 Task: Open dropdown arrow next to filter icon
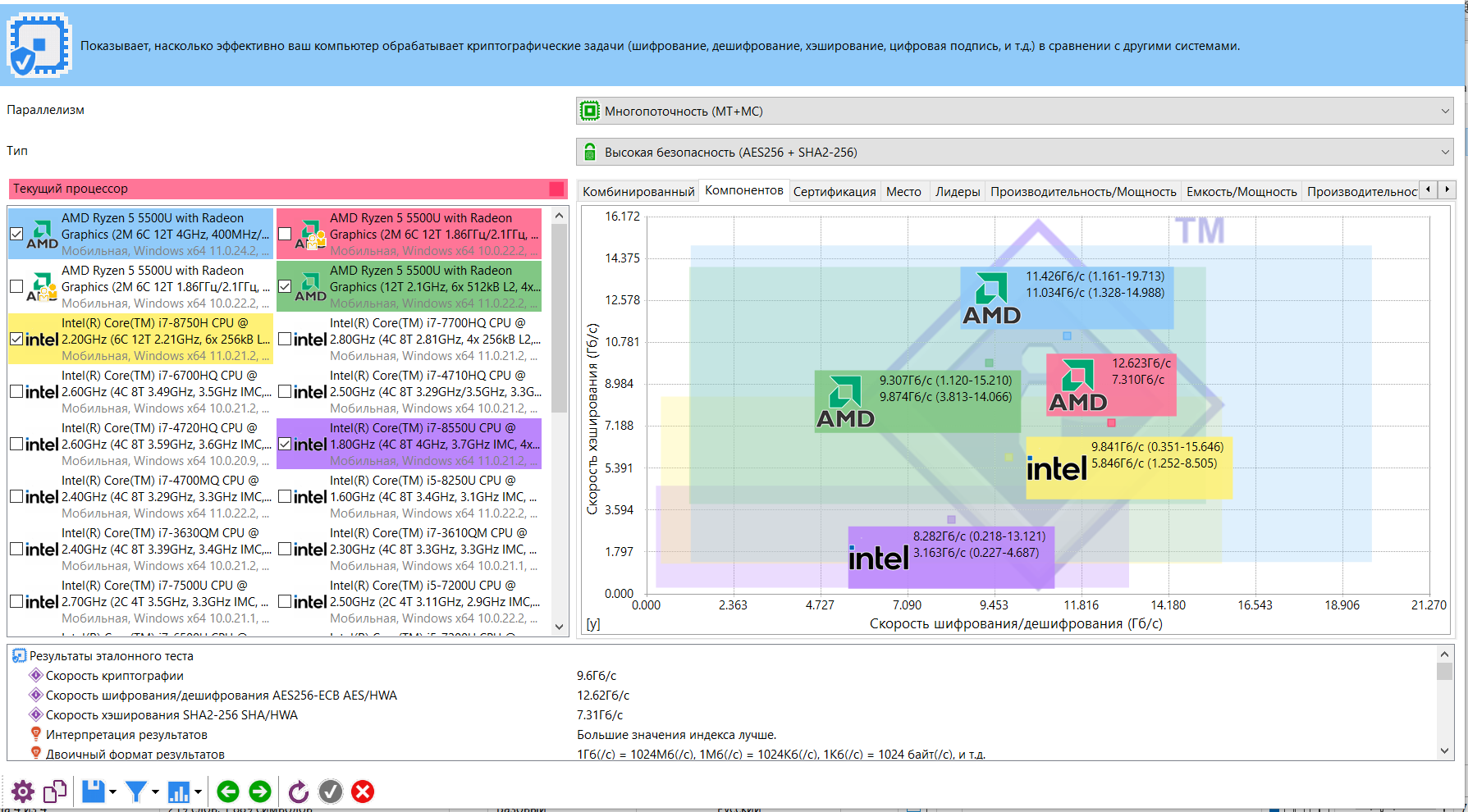click(155, 791)
